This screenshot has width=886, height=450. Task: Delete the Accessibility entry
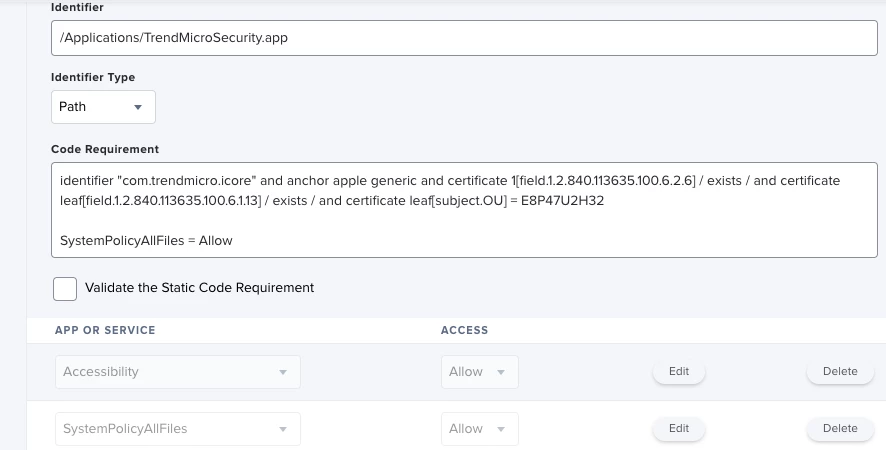point(840,372)
